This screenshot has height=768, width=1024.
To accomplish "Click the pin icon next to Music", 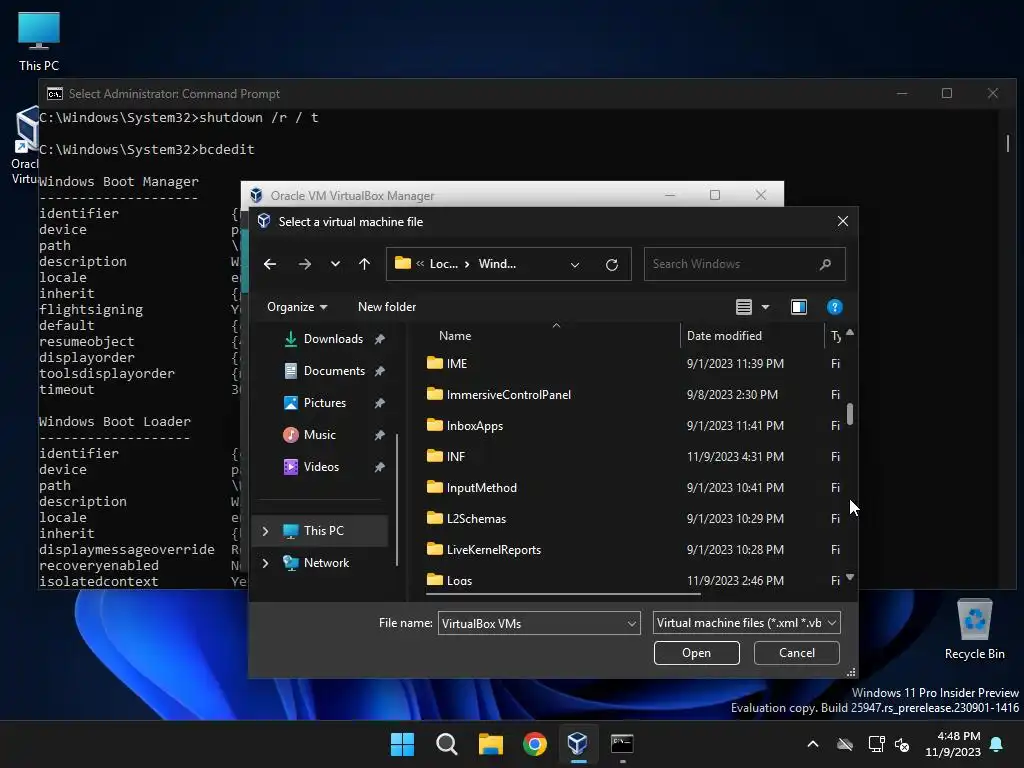I will pos(379,435).
